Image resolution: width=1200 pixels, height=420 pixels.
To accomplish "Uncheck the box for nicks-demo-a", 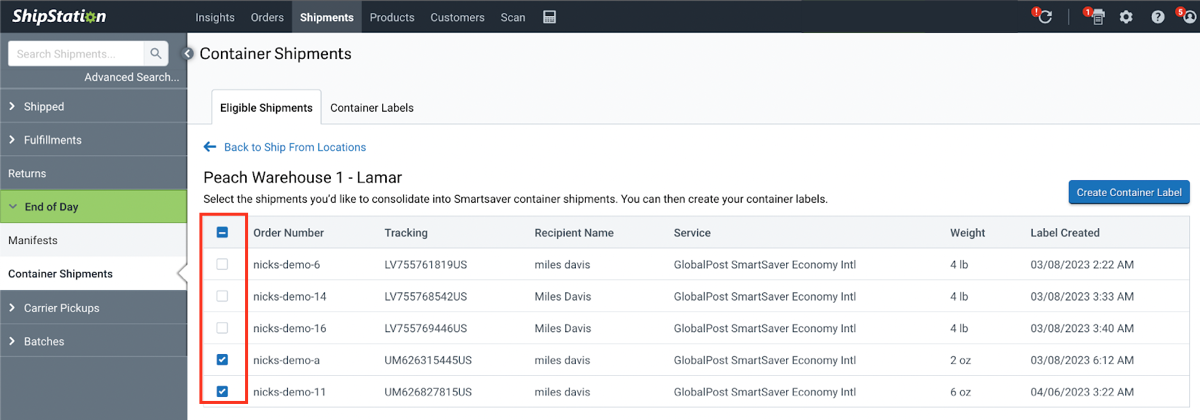I will tap(222, 360).
